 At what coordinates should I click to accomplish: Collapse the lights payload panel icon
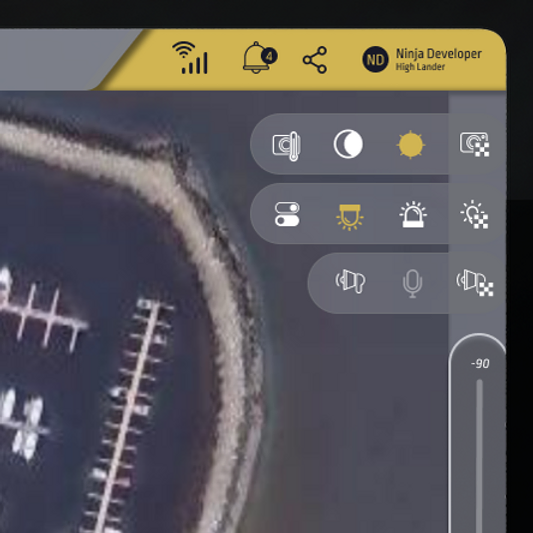pyautogui.click(x=475, y=214)
